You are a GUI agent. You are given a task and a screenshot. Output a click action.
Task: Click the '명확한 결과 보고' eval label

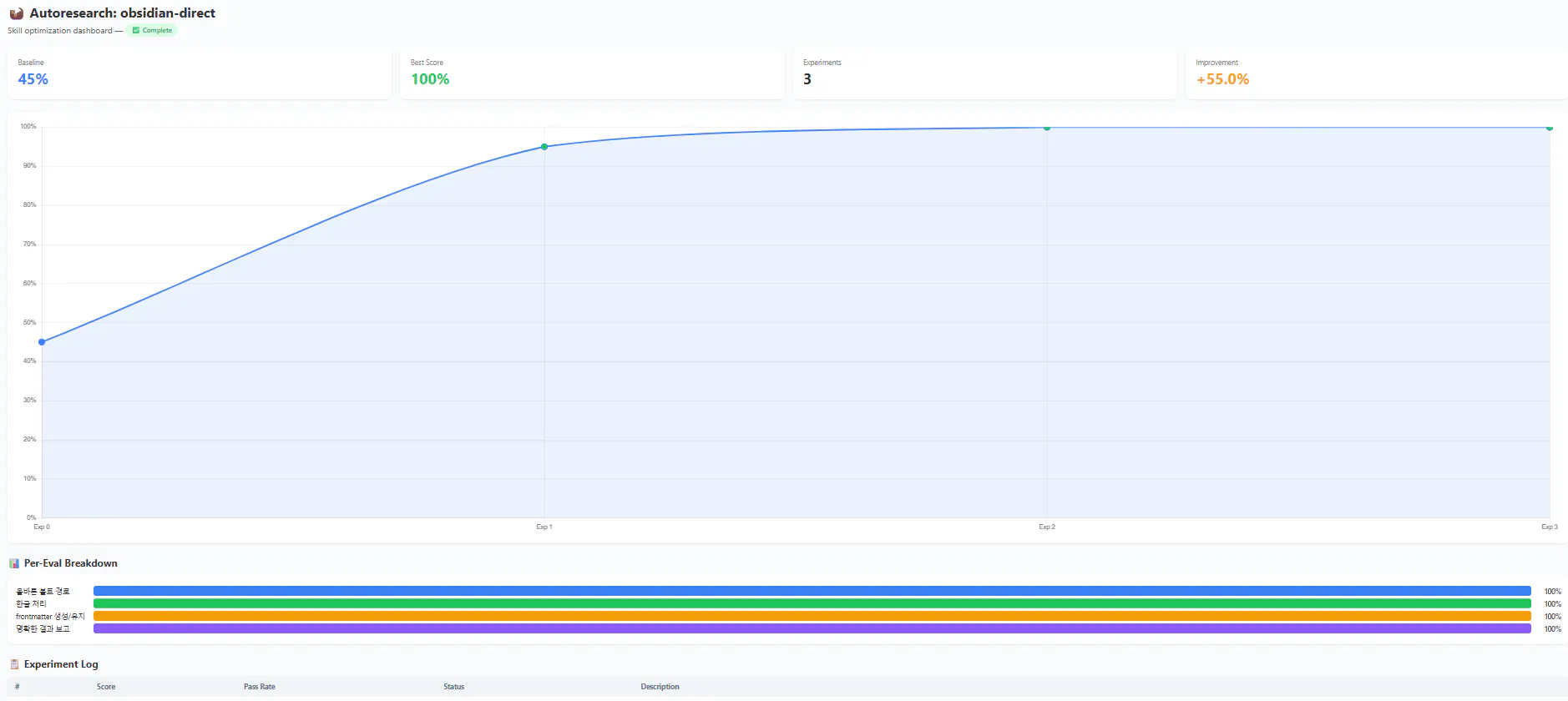pos(43,629)
